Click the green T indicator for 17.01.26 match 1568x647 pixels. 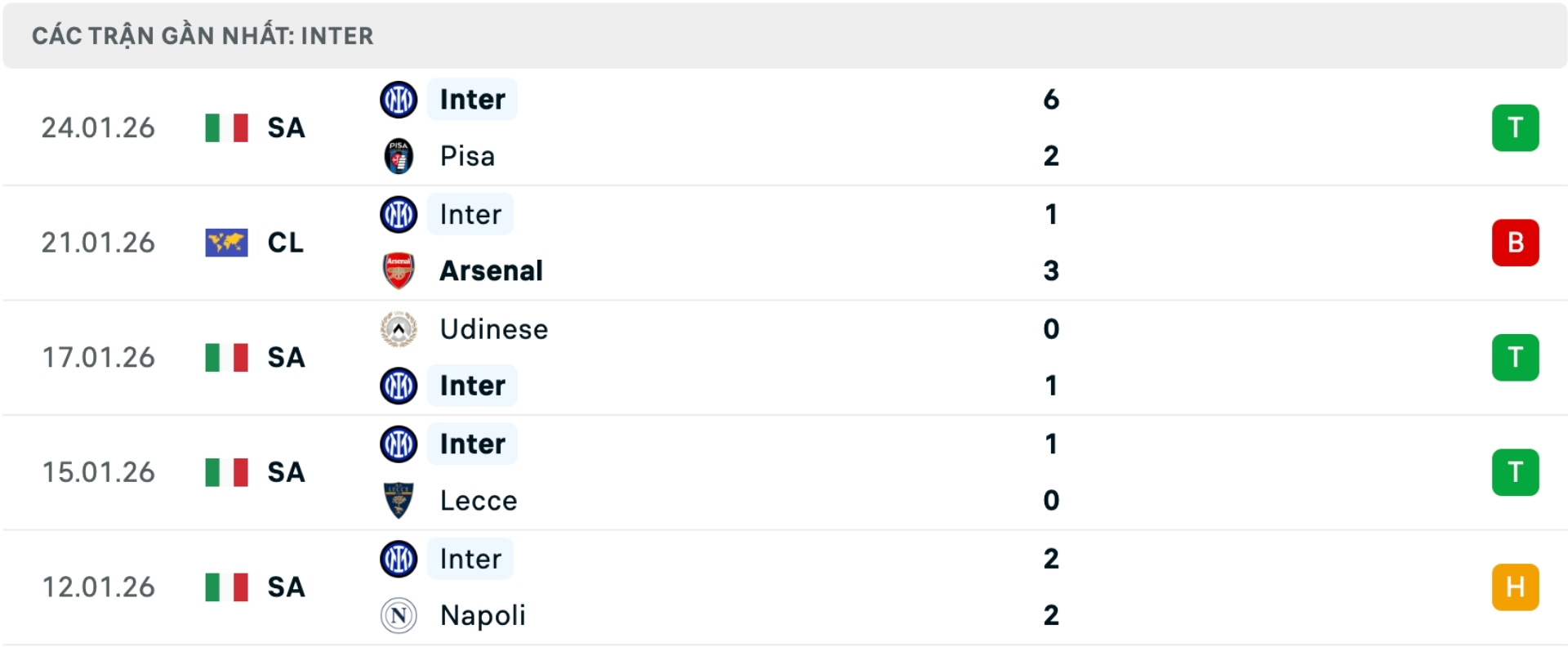pos(1517,357)
